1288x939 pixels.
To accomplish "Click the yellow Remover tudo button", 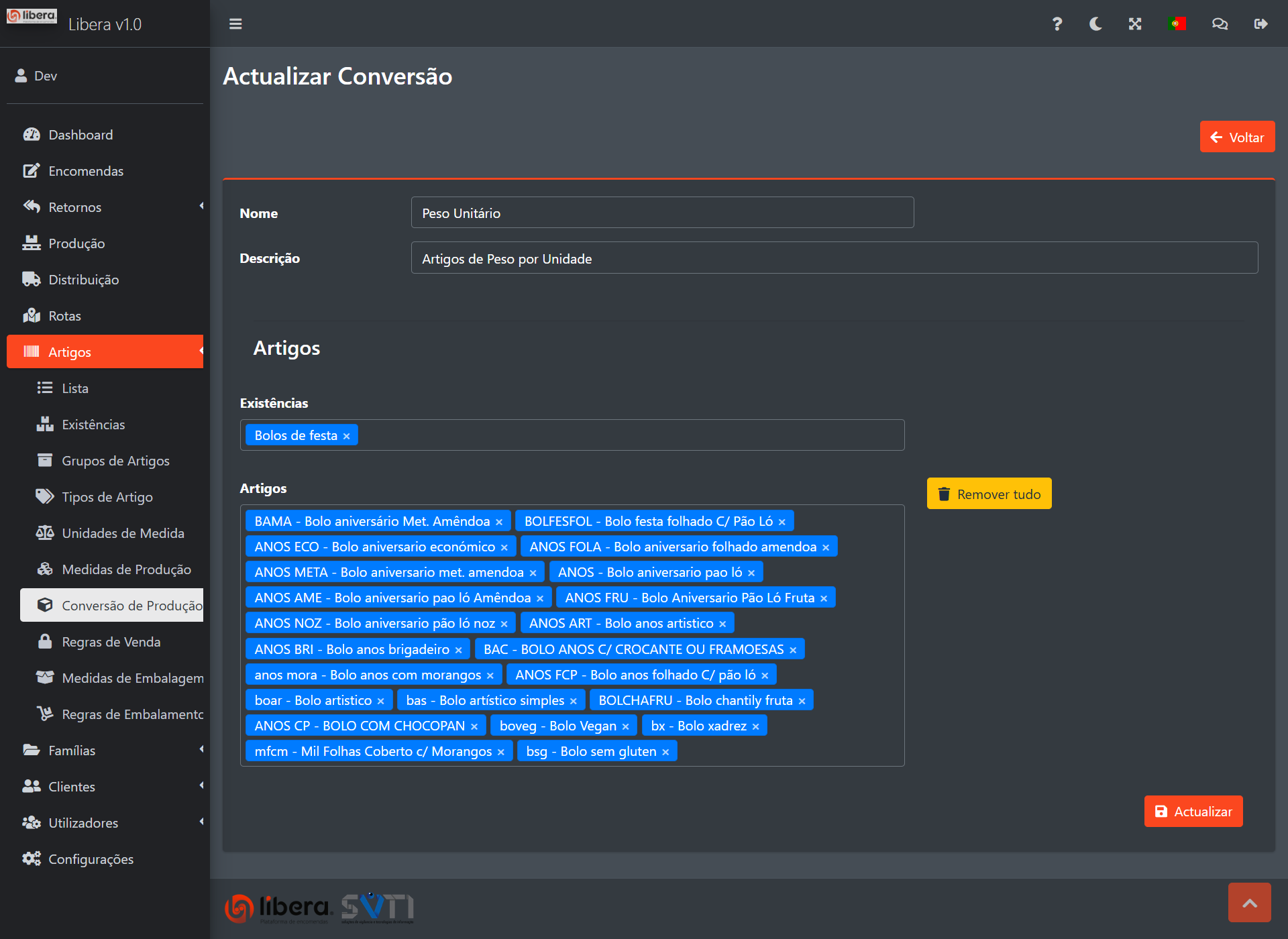I will (x=989, y=494).
